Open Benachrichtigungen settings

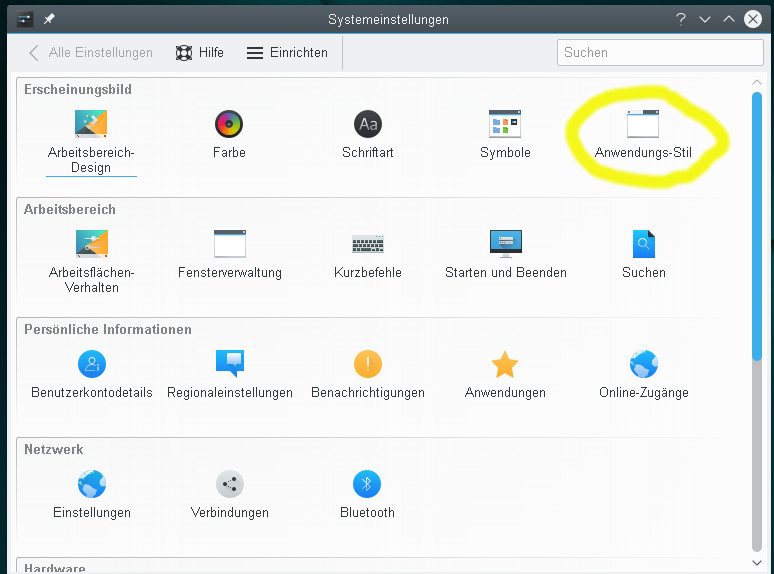click(368, 375)
